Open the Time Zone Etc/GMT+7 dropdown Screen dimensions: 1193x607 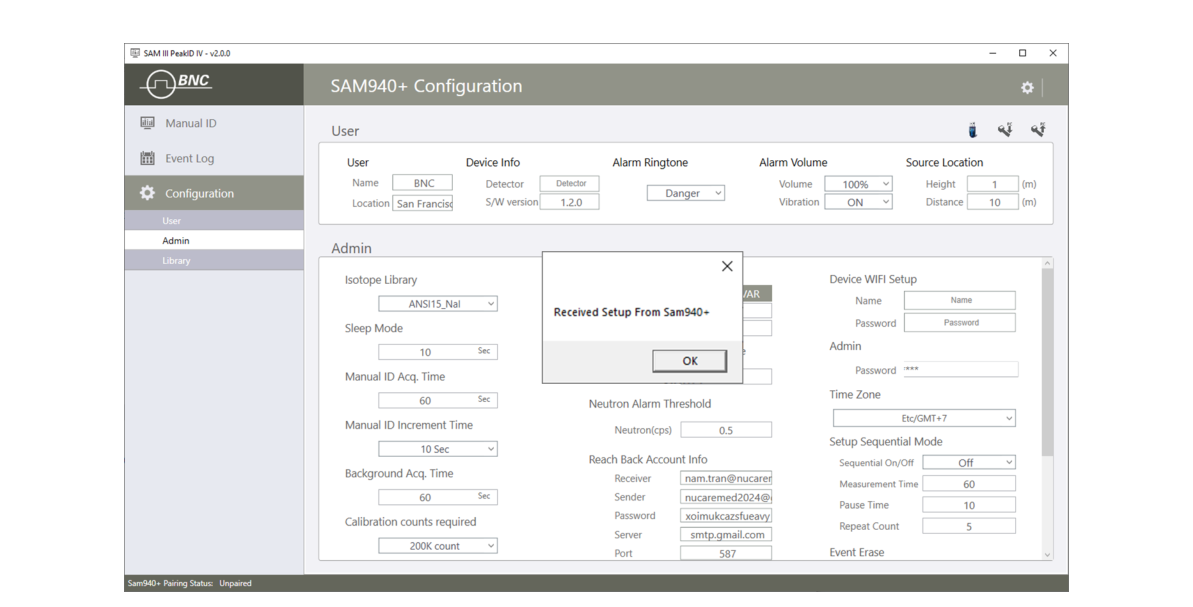924,418
